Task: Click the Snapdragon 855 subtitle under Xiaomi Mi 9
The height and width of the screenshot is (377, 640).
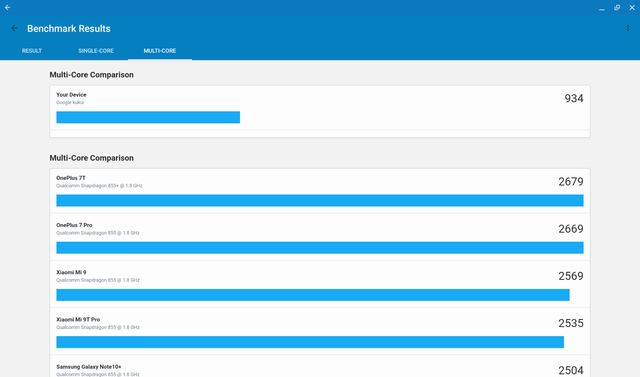Action: click(x=98, y=280)
